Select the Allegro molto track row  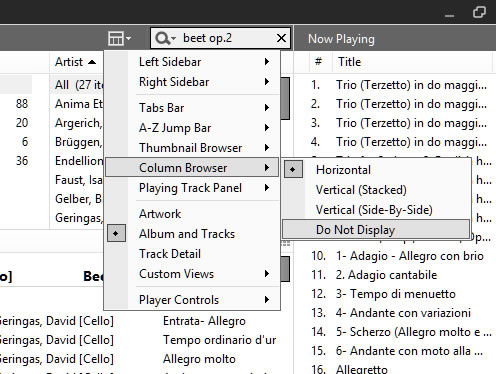click(199, 359)
